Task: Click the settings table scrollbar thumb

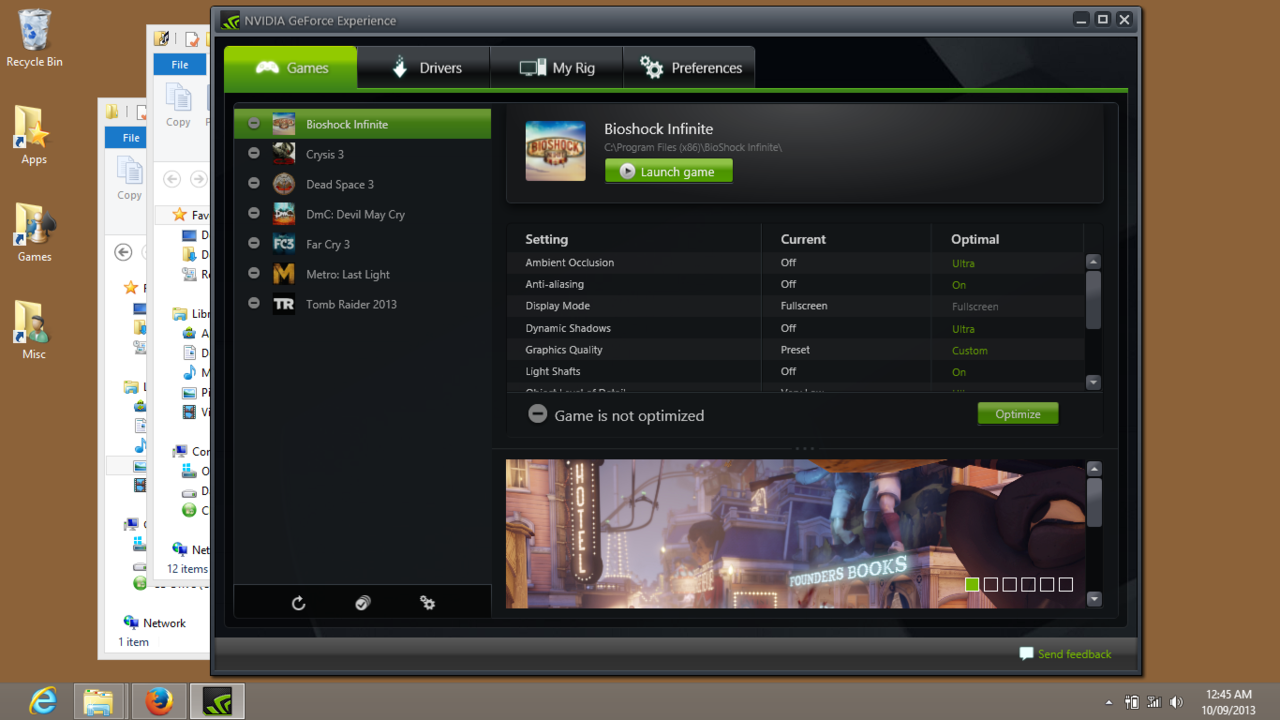Action: pos(1093,299)
